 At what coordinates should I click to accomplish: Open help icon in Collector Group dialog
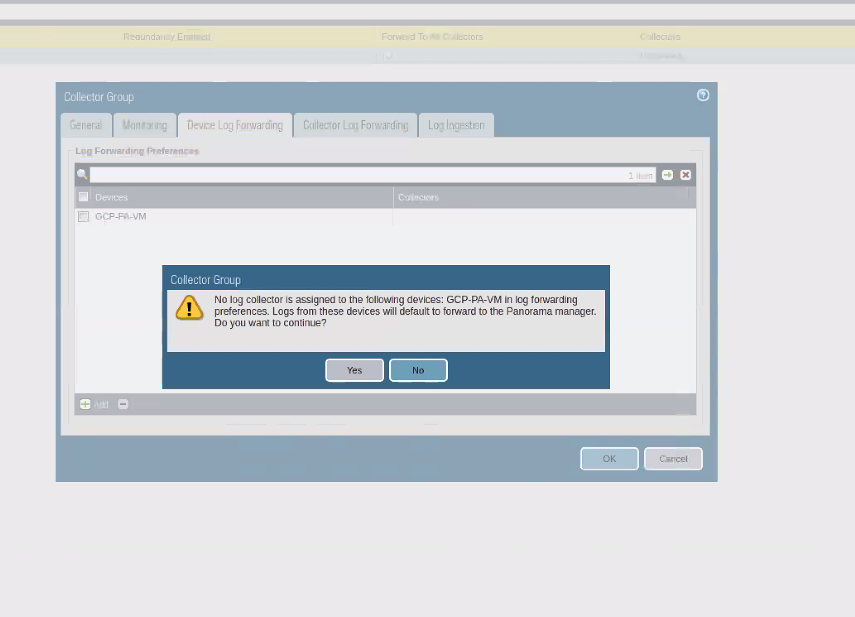click(x=703, y=95)
